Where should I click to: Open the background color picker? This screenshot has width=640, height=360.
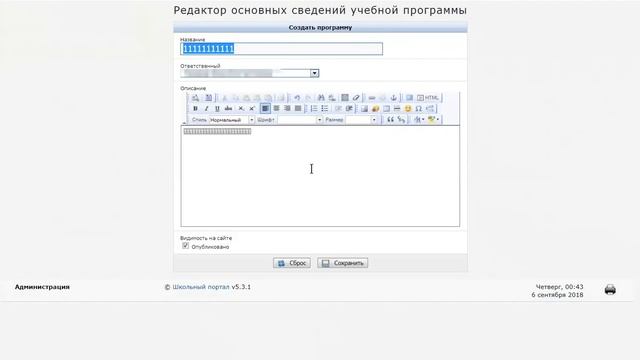(433, 120)
